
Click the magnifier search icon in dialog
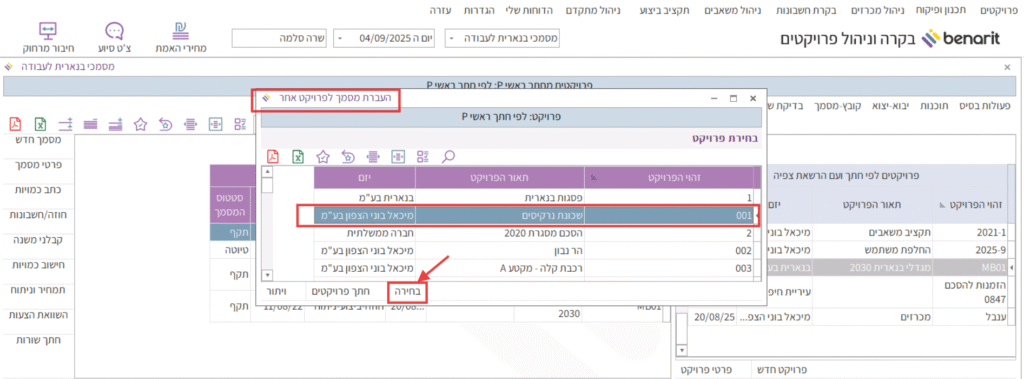[x=448, y=156]
